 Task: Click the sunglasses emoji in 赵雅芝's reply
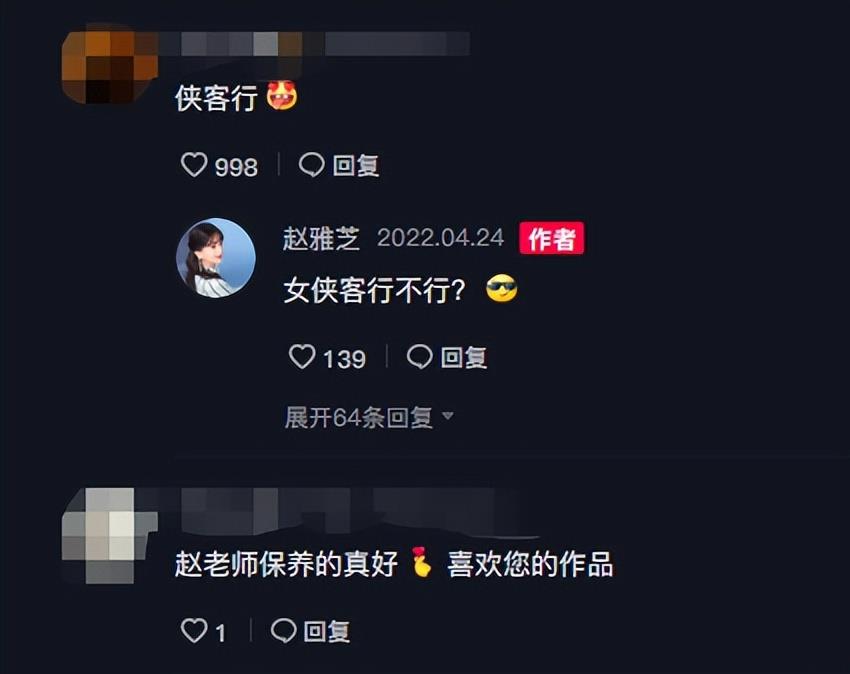(501, 289)
